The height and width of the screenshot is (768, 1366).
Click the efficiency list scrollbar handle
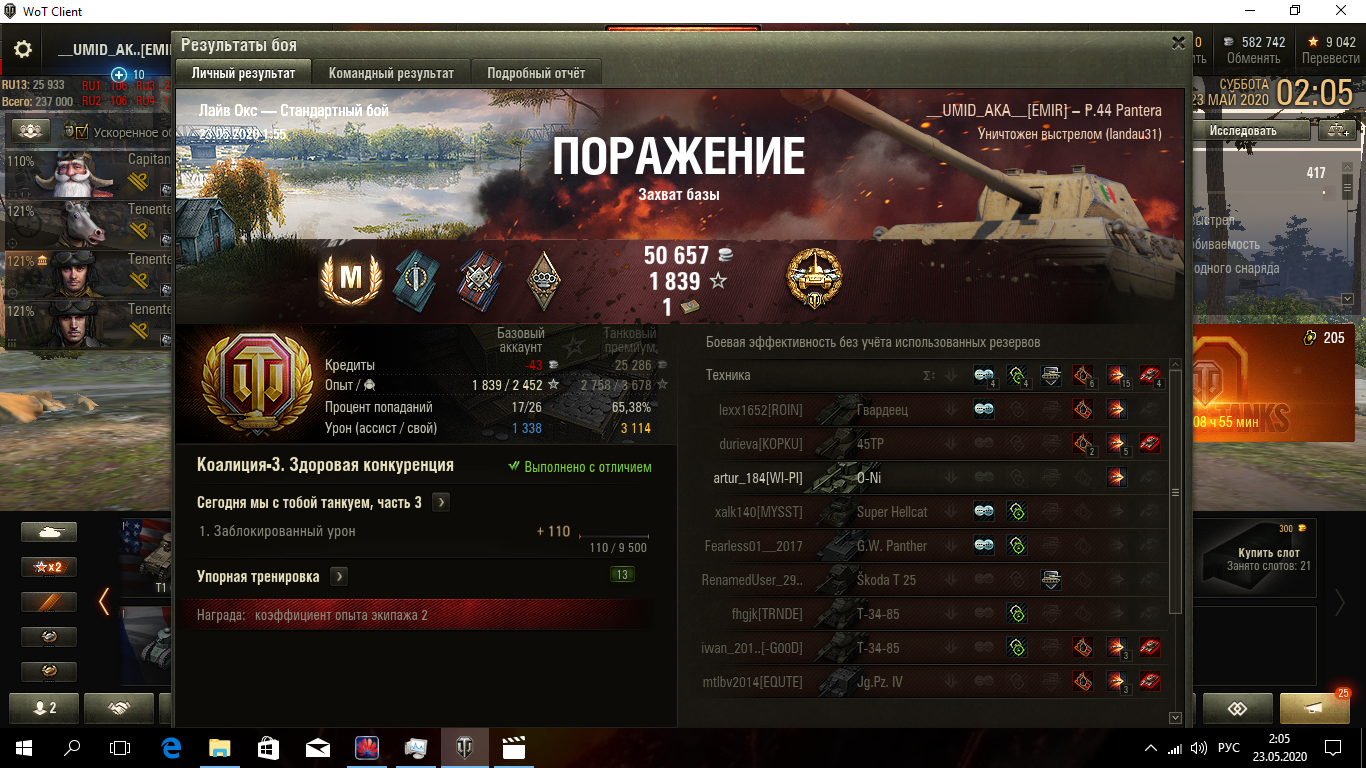tap(1175, 493)
